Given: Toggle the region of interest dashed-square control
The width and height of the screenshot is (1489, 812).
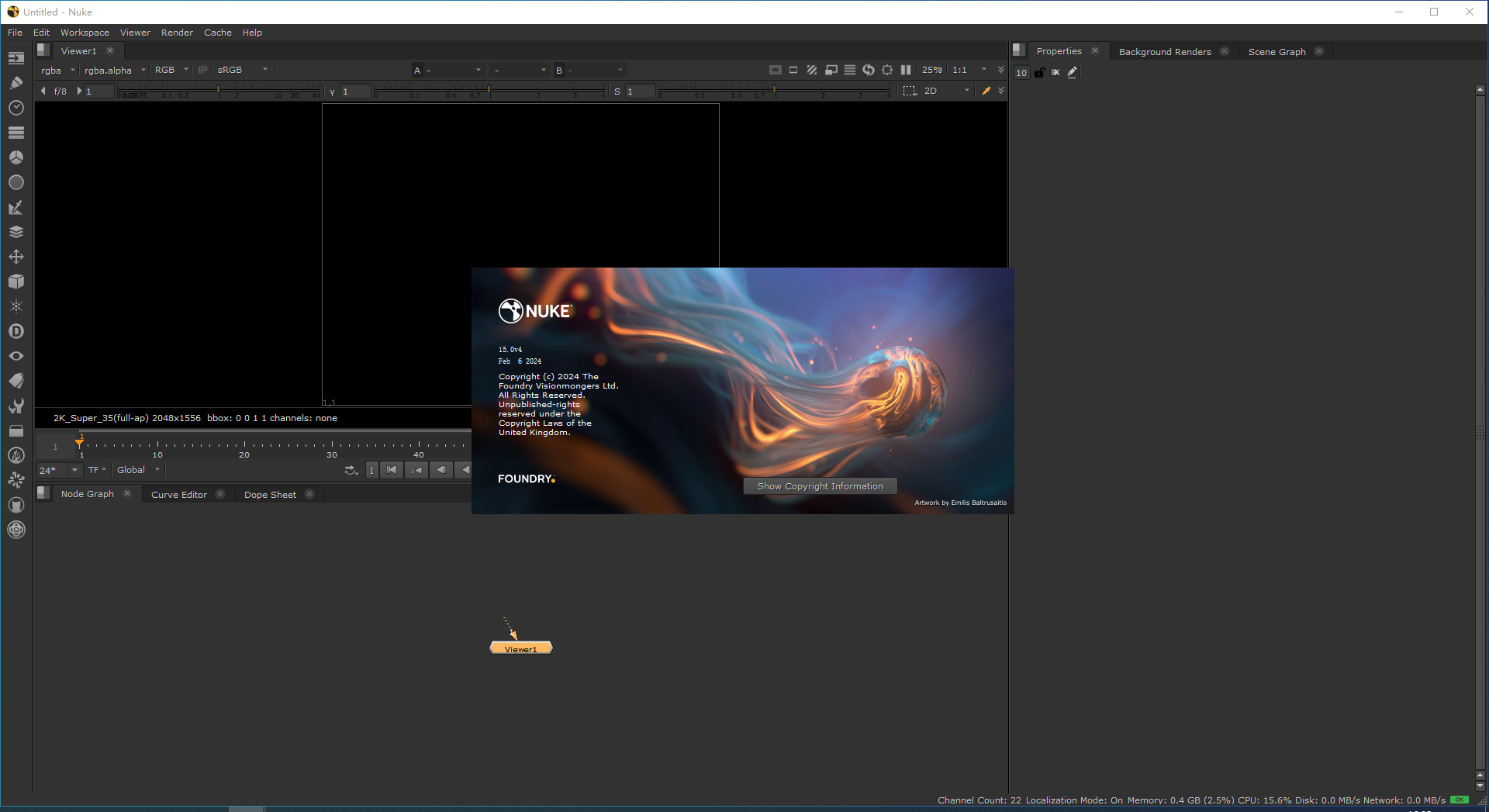Looking at the screenshot, I should click(x=909, y=90).
